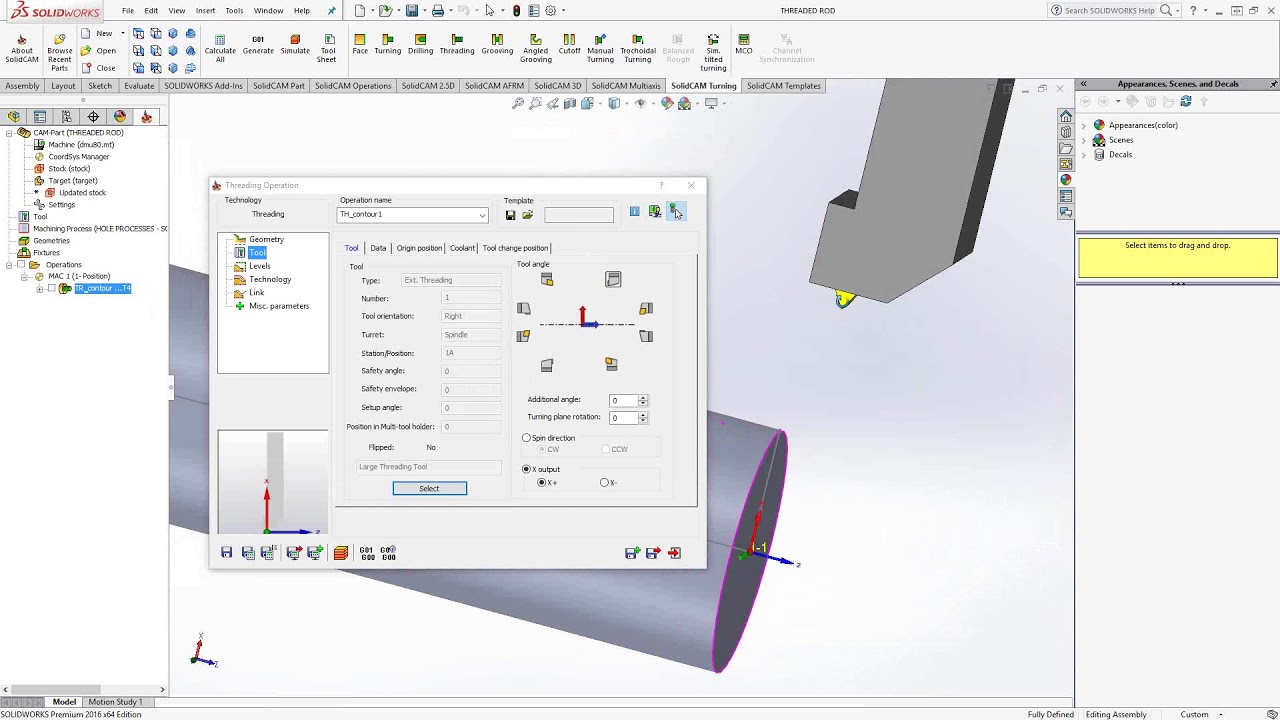The image size is (1280, 720).
Task: Add a Cutoff operation
Action: (x=569, y=45)
